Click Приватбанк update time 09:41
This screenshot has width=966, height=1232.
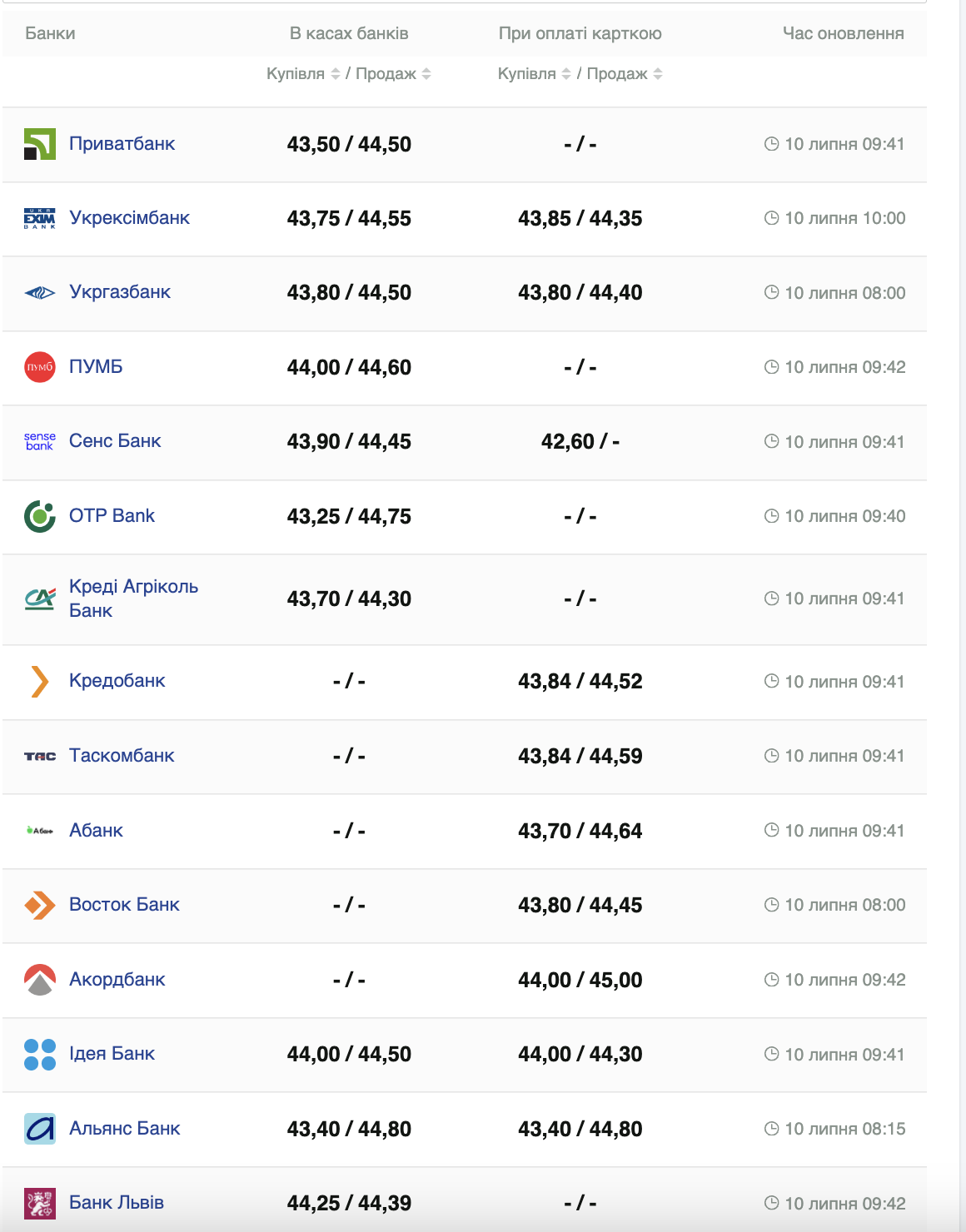click(x=834, y=144)
